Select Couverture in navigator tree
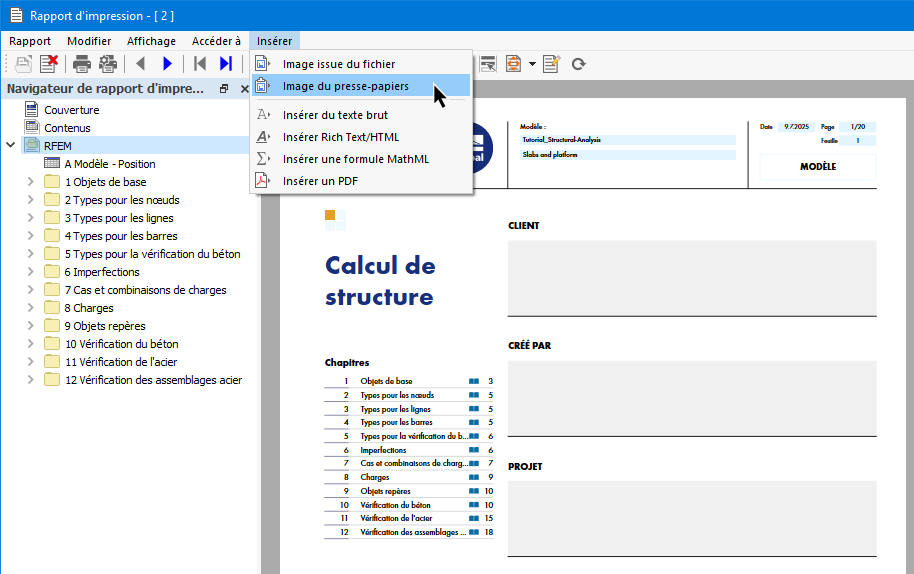This screenshot has width=914, height=574. pyautogui.click(x=72, y=110)
